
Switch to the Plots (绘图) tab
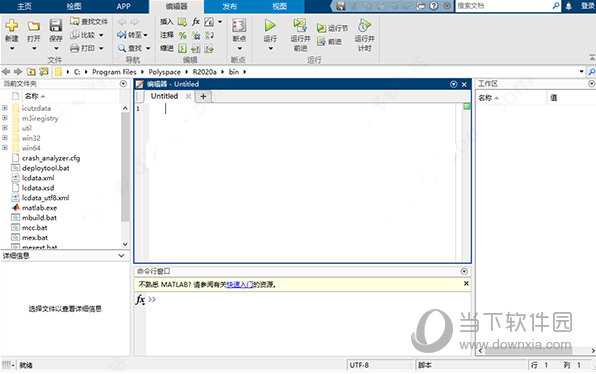74,6
